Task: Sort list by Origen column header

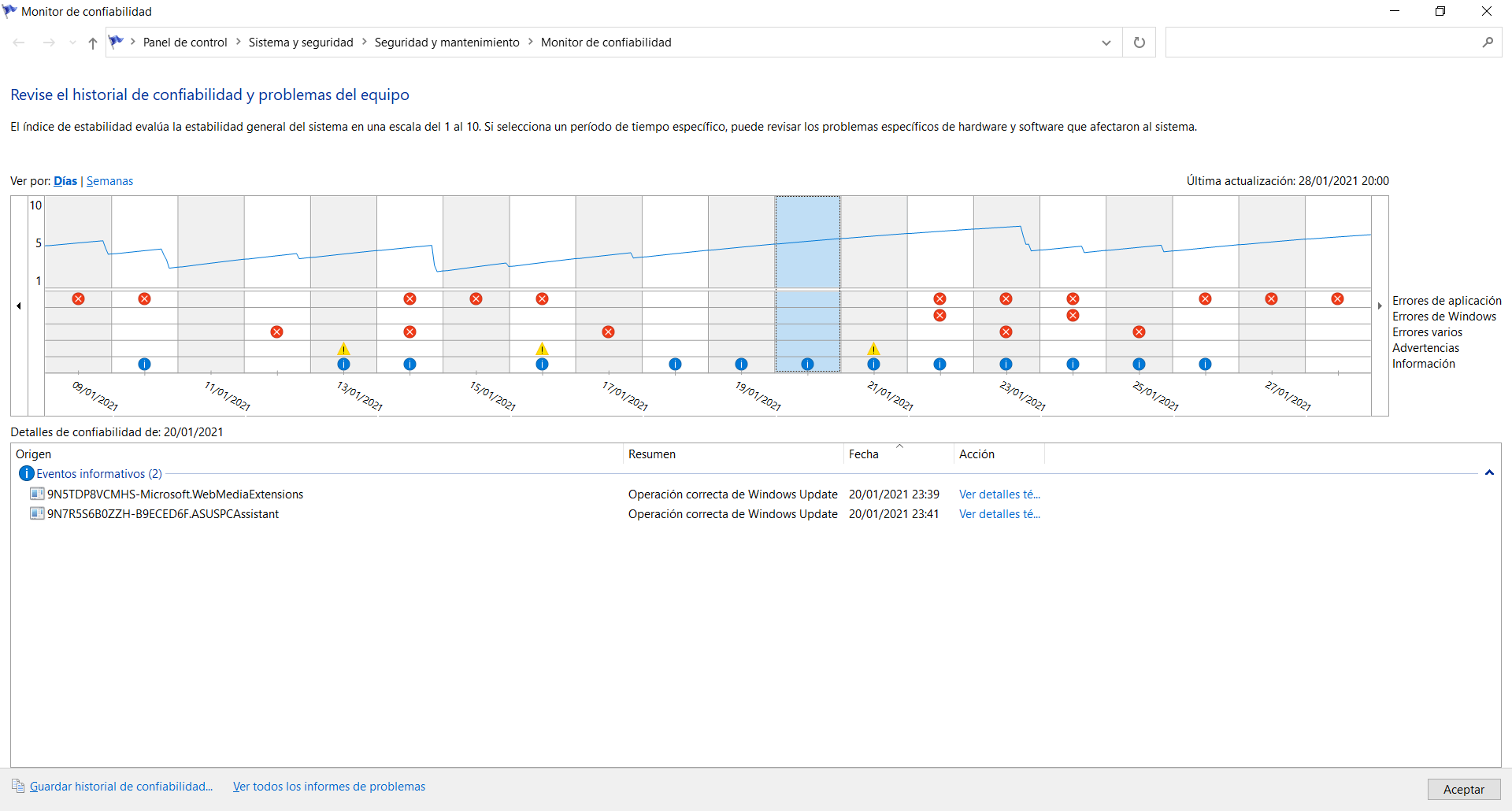Action: tap(317, 454)
